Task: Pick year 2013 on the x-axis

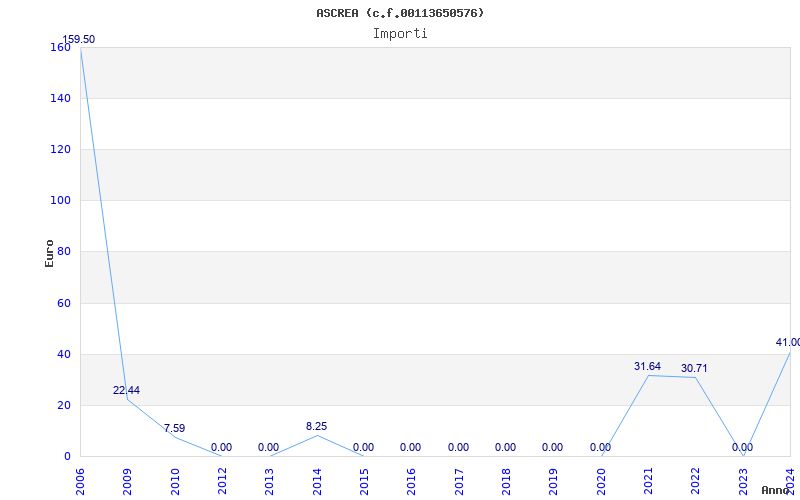Action: 270,482
